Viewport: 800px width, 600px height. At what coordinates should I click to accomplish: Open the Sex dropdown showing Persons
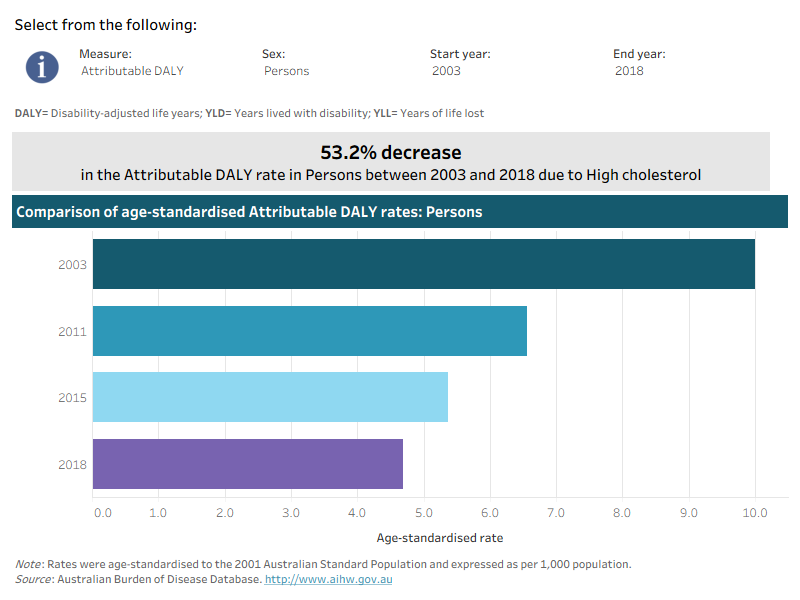point(286,71)
